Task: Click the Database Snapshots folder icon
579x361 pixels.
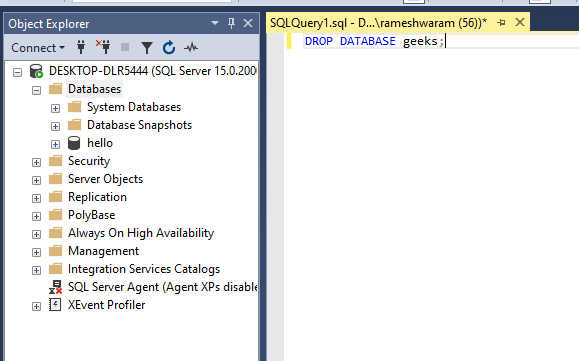Action: 74,125
